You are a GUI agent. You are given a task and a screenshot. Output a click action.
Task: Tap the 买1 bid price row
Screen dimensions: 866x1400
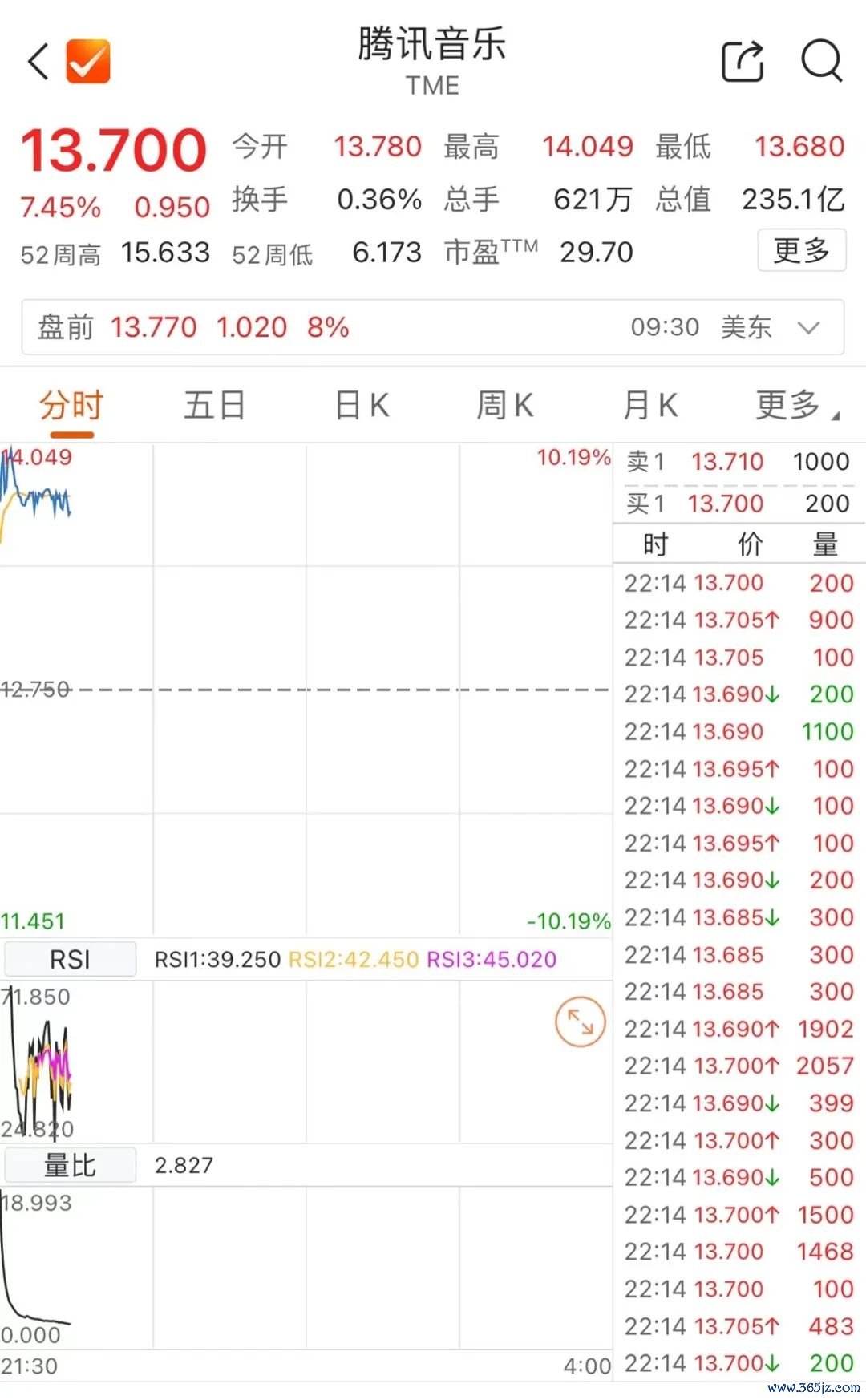(738, 504)
